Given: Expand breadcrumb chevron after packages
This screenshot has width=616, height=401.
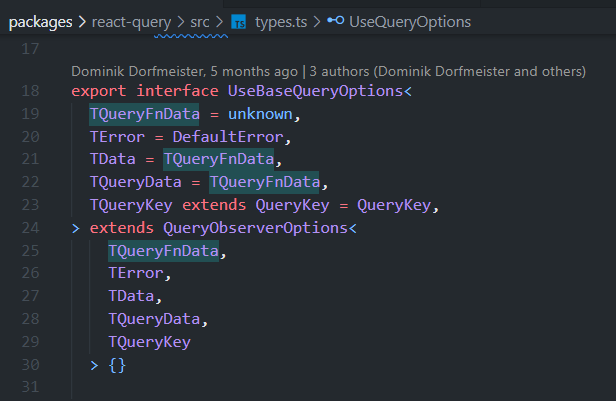Looking at the screenshot, I should click(x=82, y=22).
